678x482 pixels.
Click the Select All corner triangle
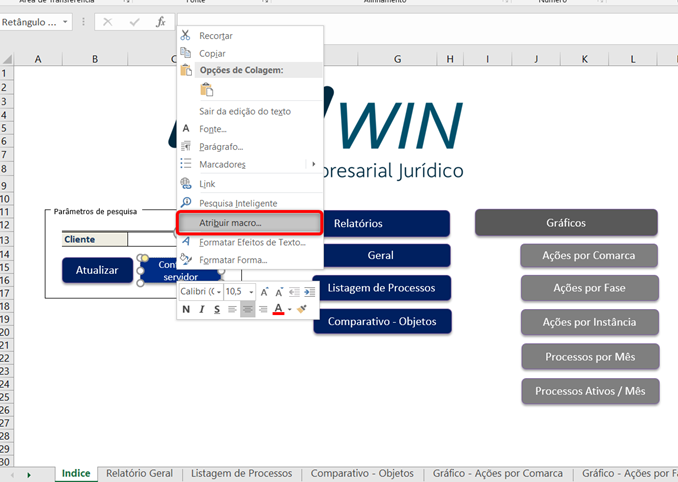point(7,59)
